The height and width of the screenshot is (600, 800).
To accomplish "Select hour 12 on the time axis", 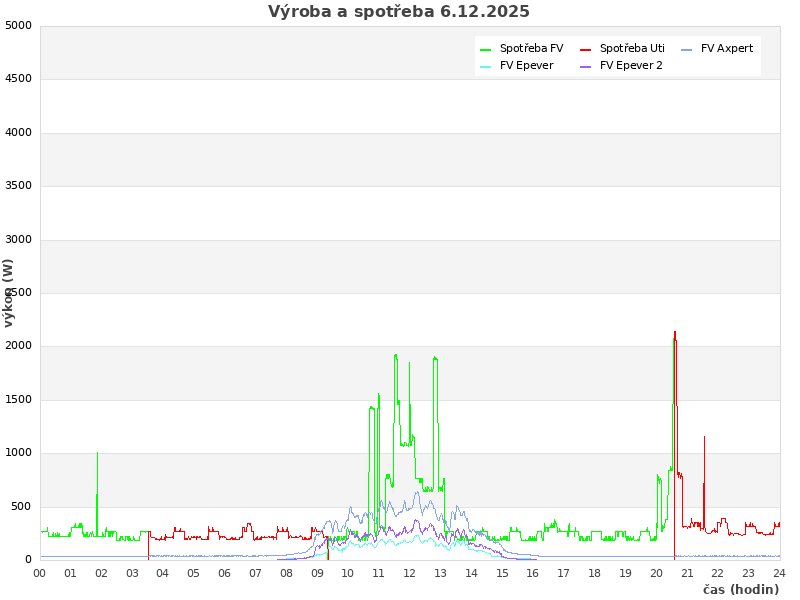I will coord(409,573).
